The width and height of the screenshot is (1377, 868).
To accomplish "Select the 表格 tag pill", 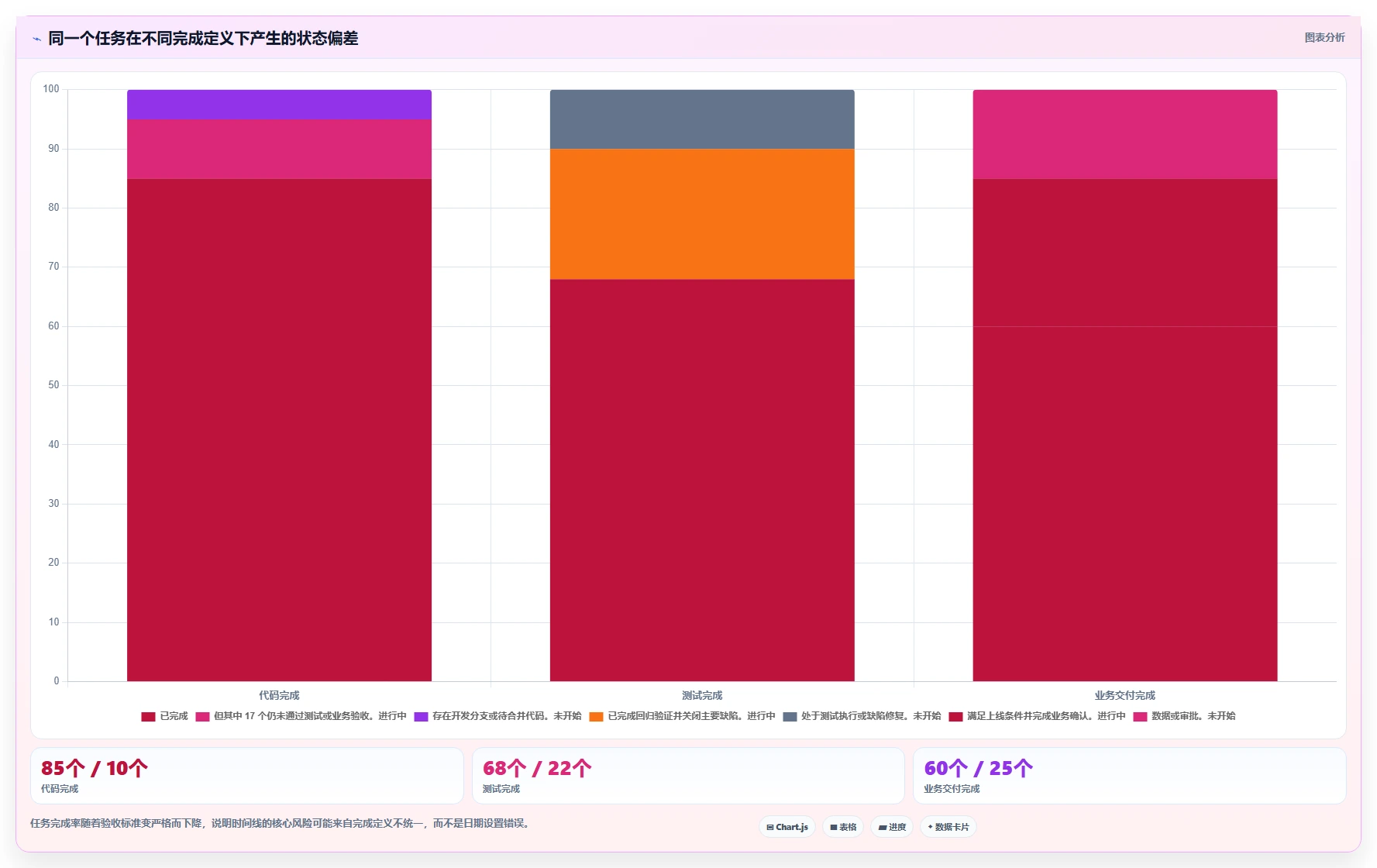I will click(x=843, y=827).
